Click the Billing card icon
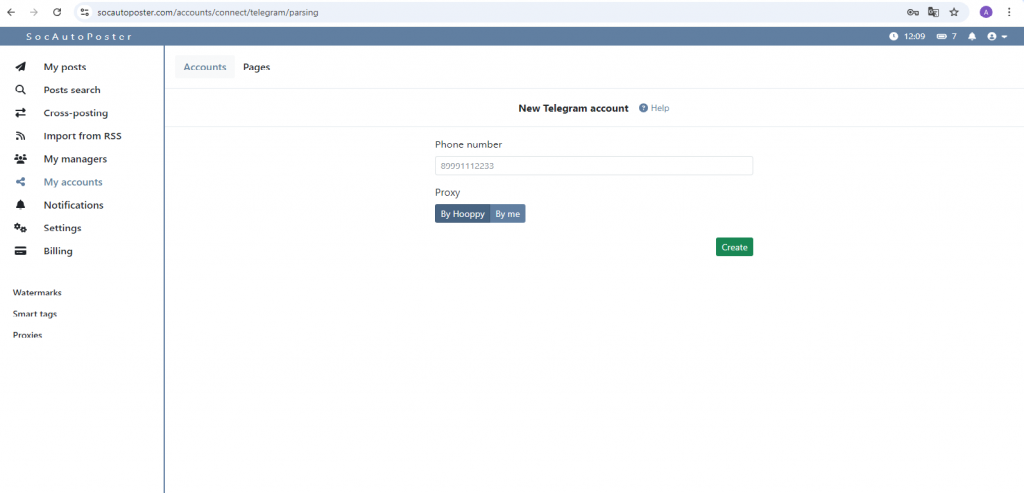Viewport: 1024px width, 493px height. click(20, 251)
